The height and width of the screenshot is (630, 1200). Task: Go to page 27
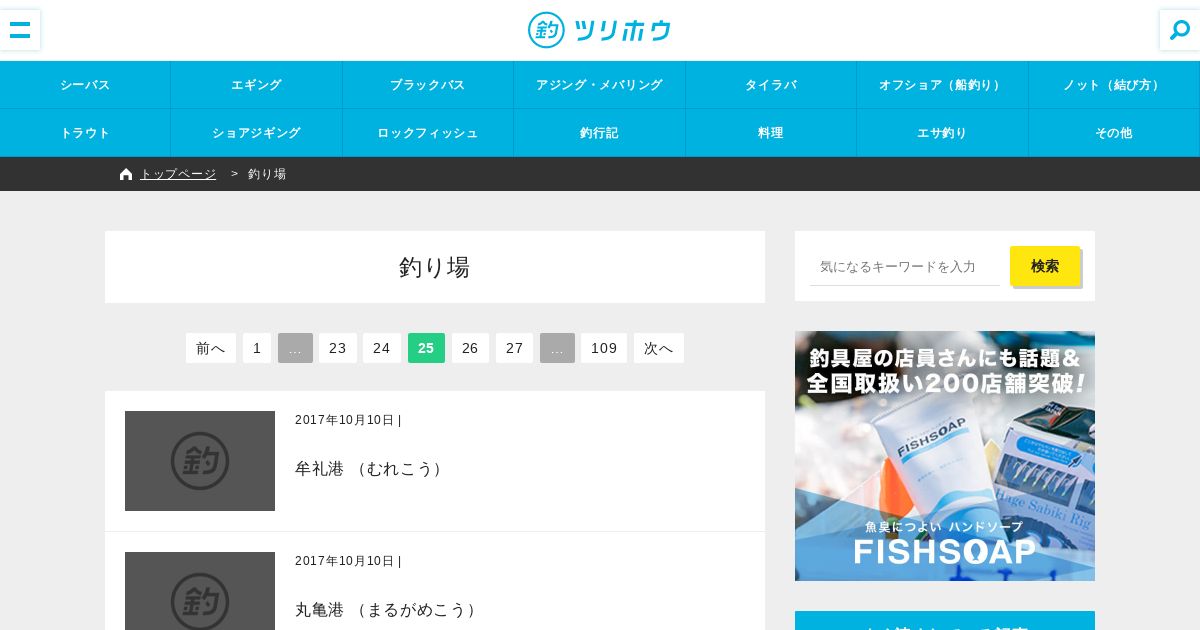coord(515,348)
